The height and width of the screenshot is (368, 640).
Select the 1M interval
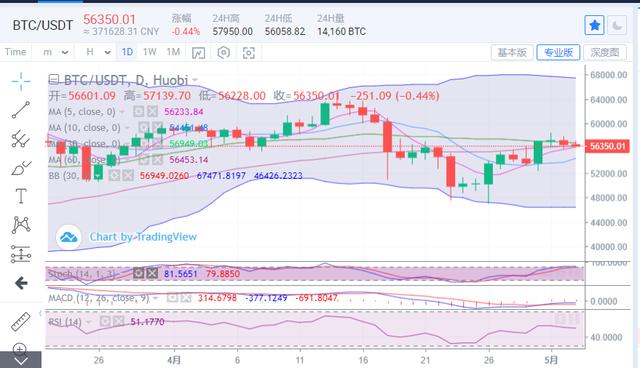pyautogui.click(x=173, y=52)
